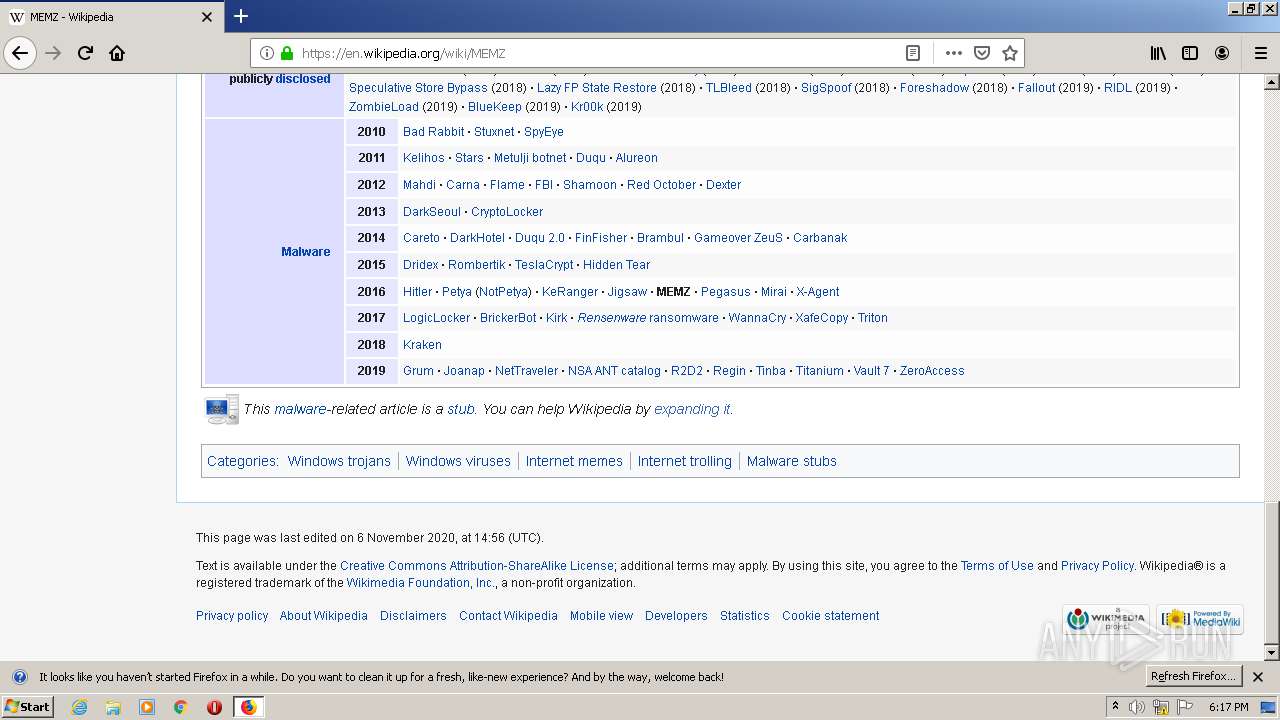1280x720 pixels.
Task: Click Powered by MediaWiki badge
Action: 1200,619
